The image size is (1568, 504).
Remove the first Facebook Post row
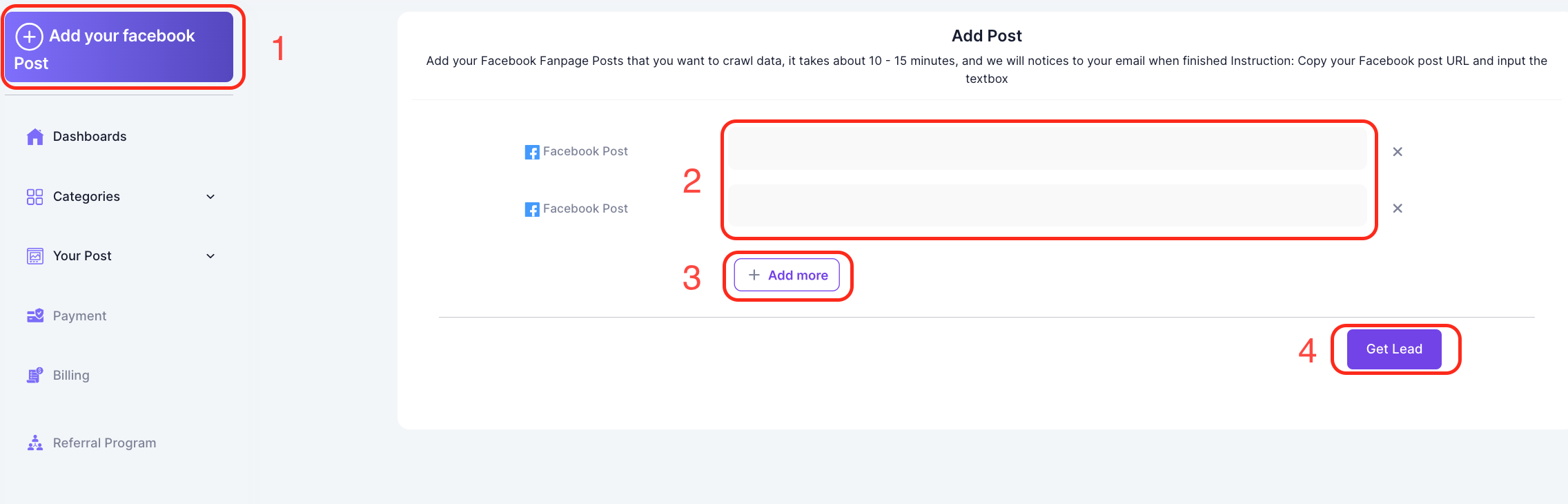click(1398, 152)
